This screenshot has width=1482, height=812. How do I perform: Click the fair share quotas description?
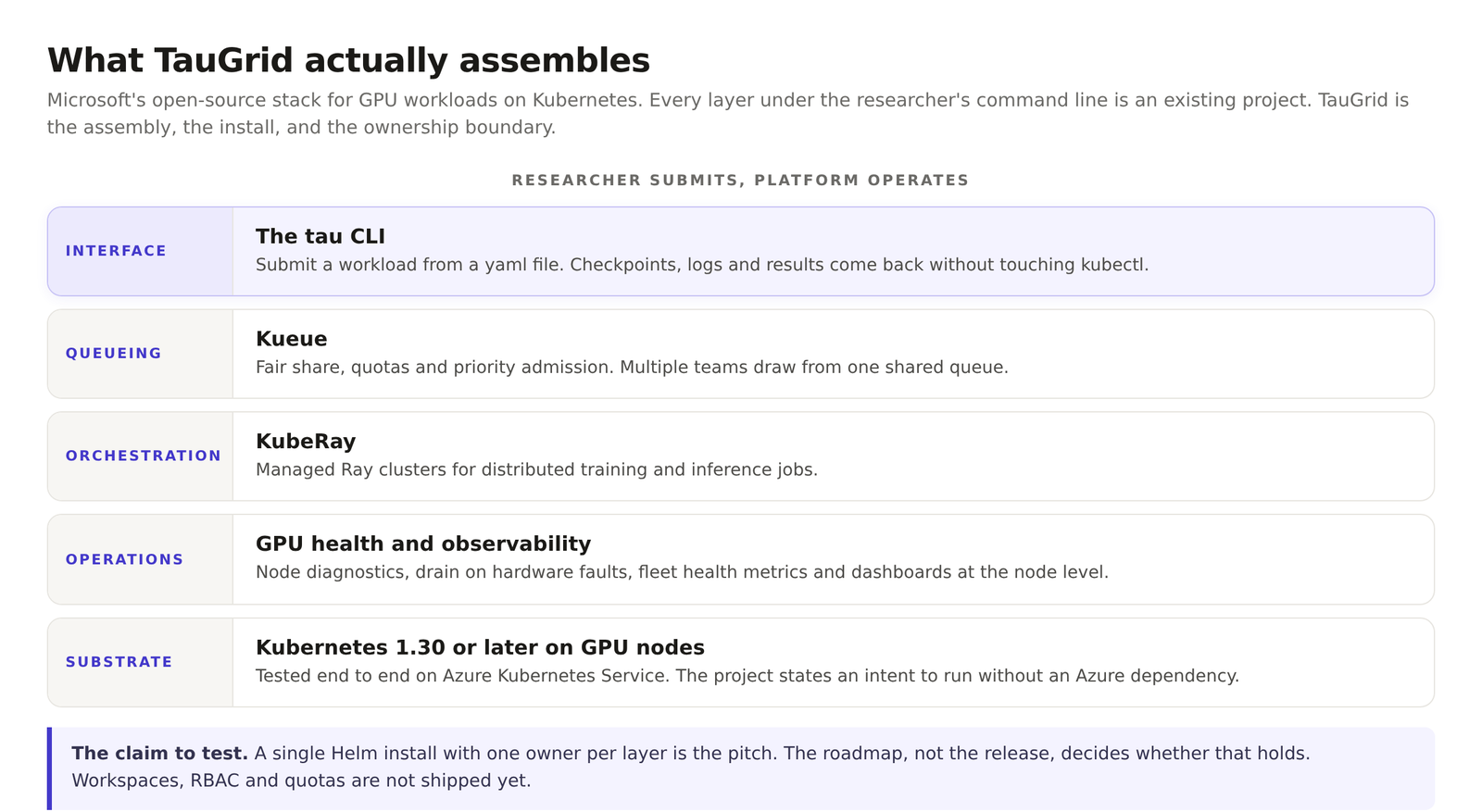point(632,368)
